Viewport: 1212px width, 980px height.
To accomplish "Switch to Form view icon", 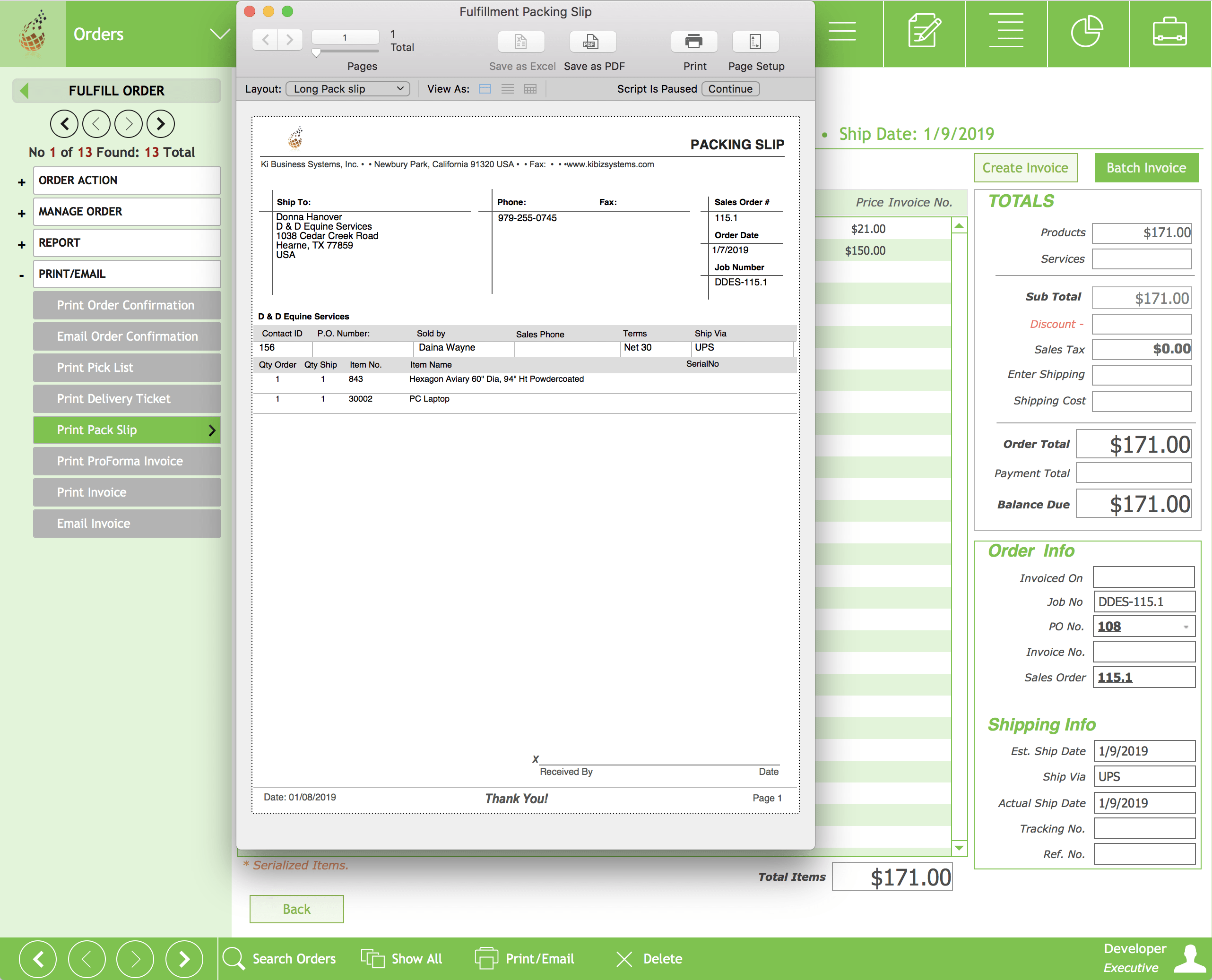I will point(485,89).
